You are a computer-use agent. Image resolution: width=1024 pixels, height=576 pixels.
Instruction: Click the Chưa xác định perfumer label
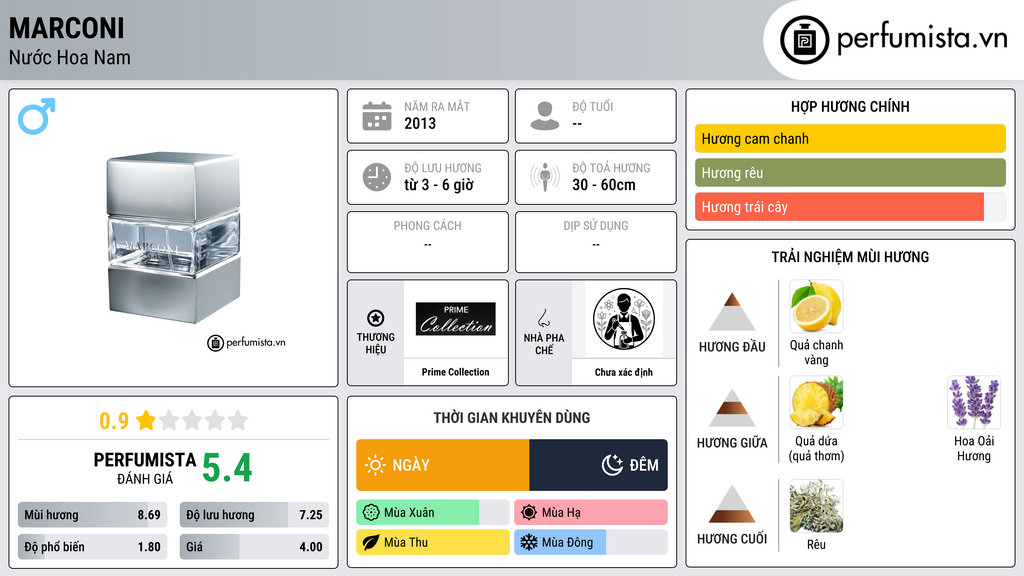[624, 372]
